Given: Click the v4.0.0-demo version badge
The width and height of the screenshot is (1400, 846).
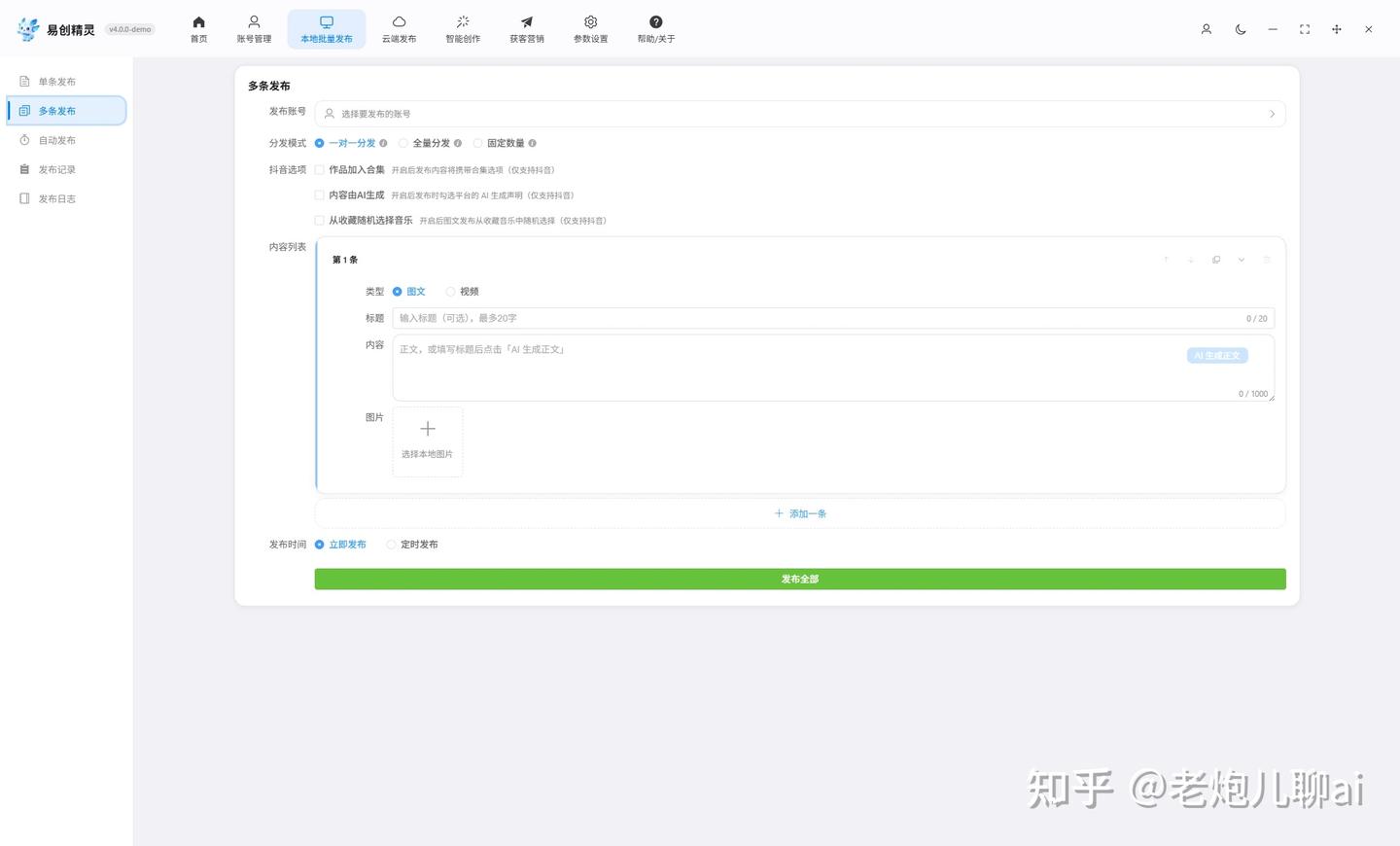Looking at the screenshot, I should (130, 29).
